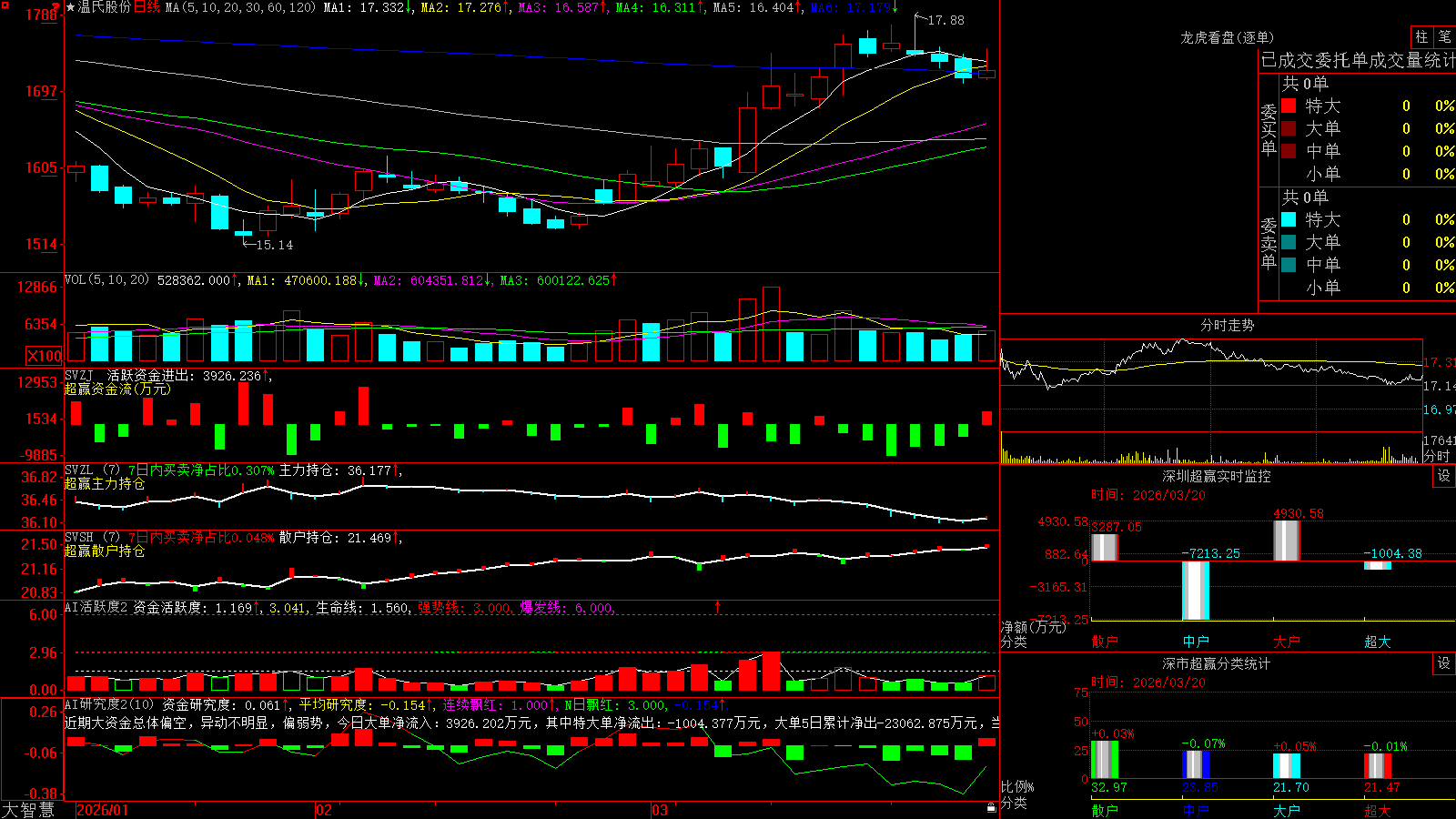Click the VOL(5,10,20) indicator label
The image size is (1456, 819).
pyautogui.click(x=106, y=280)
